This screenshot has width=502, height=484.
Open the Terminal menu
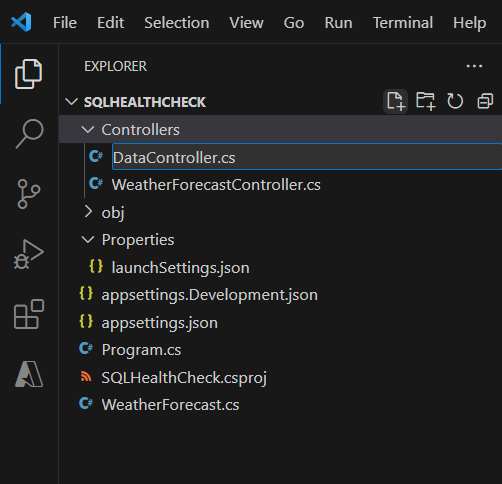[x=403, y=23]
